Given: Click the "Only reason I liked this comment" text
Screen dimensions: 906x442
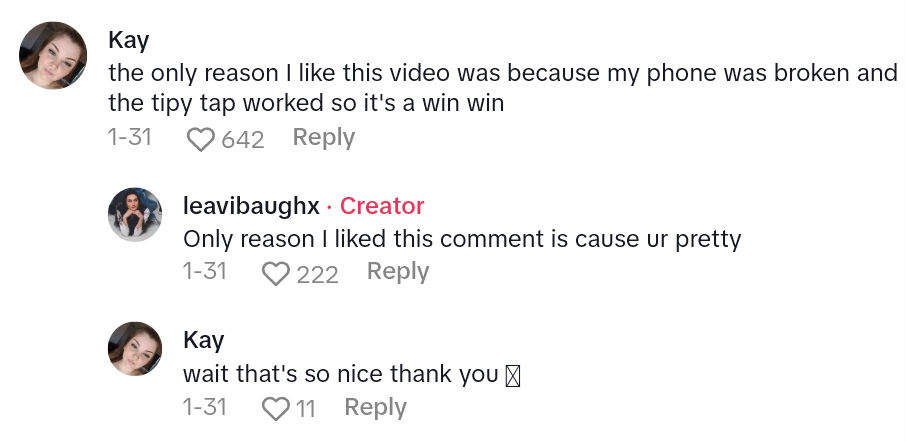Looking at the screenshot, I should [461, 240].
